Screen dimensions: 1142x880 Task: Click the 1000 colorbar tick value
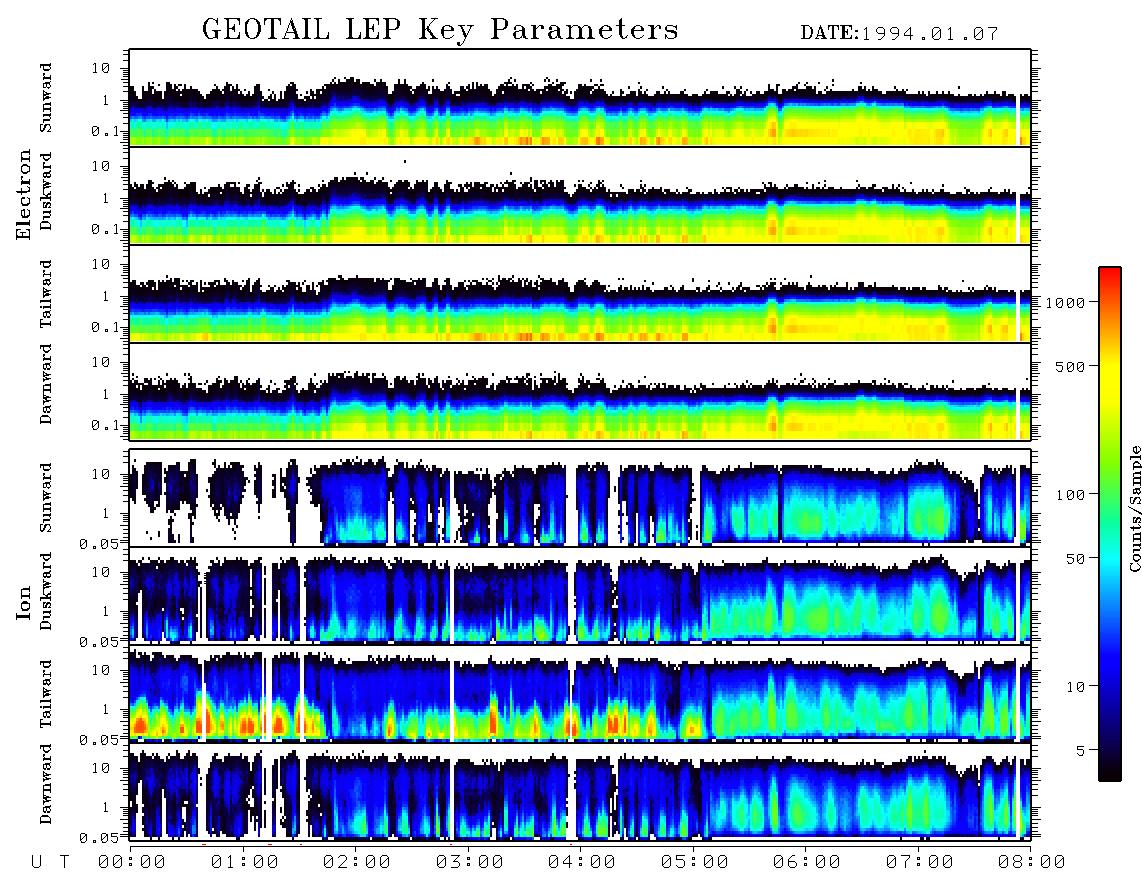point(1065,302)
